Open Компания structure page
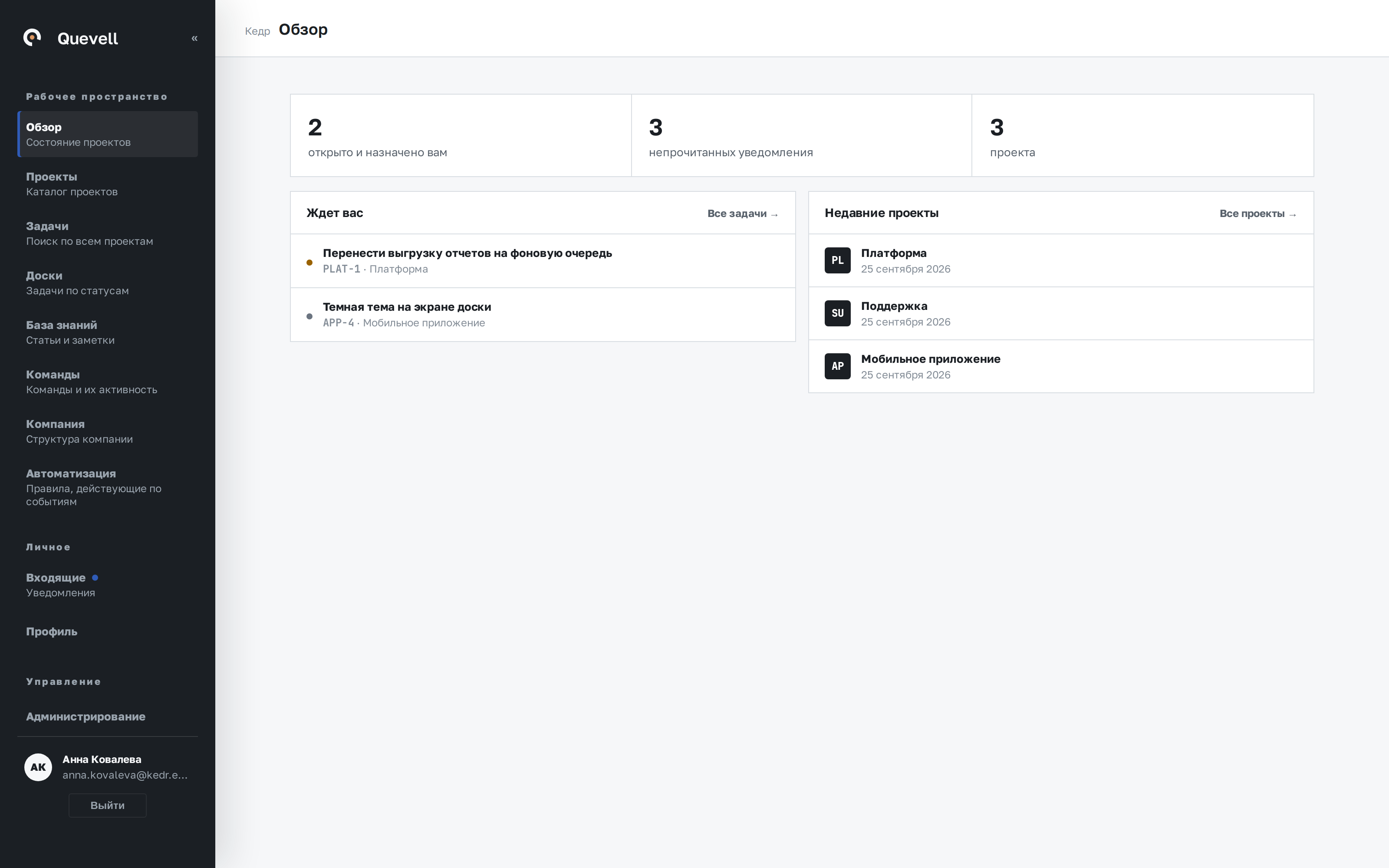Screen dimensions: 1389x868 point(108,431)
